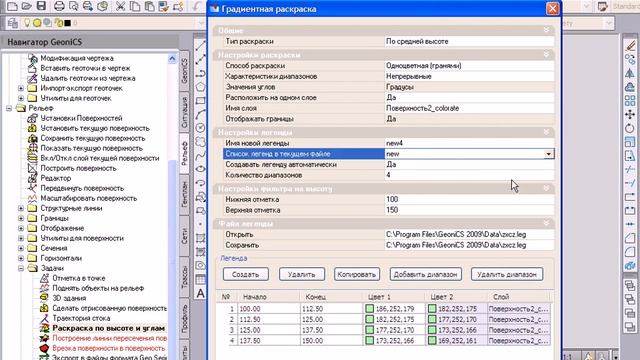Click the Paste clipboard icon
This screenshot has width=640, height=360.
(x=149, y=6)
